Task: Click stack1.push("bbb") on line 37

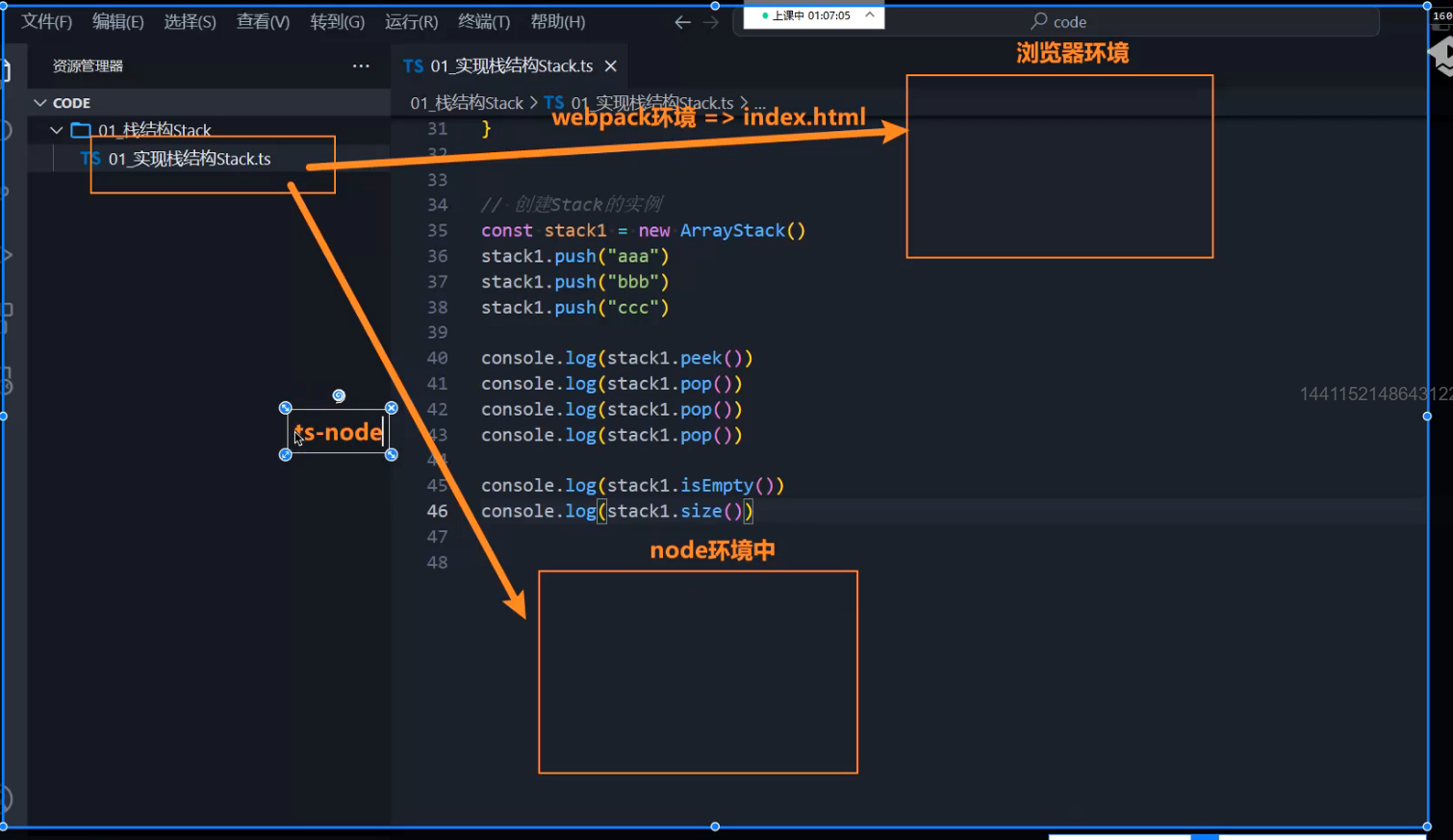Action: 574,282
